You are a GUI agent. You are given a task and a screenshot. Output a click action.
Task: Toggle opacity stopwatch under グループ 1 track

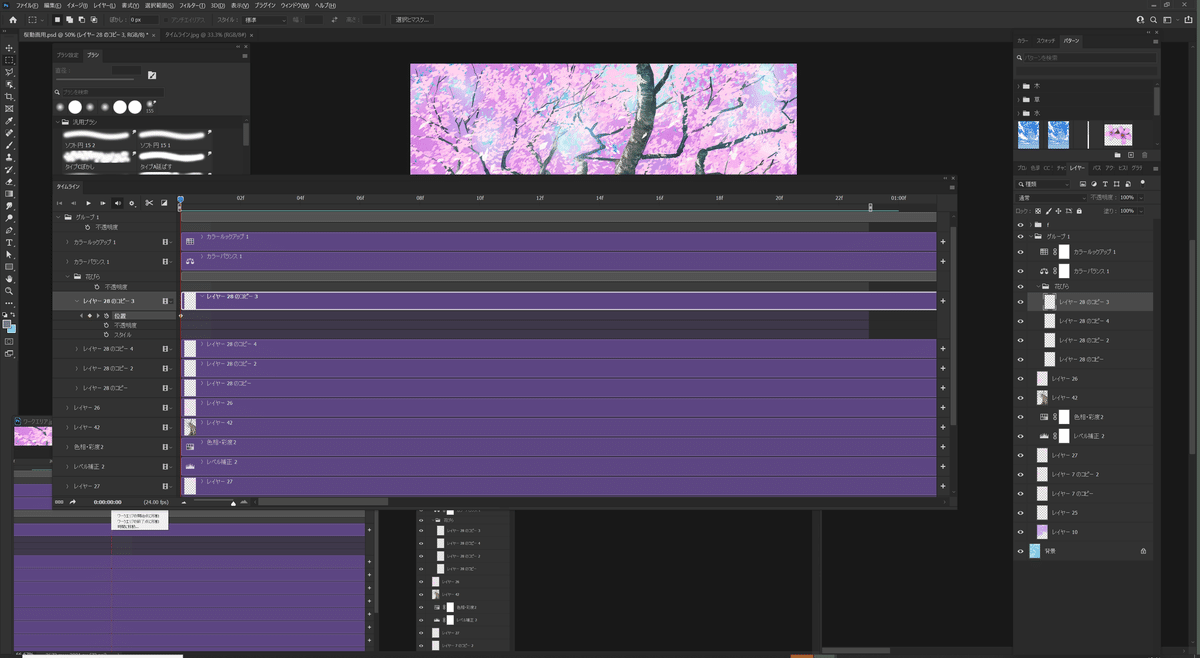(x=88, y=227)
